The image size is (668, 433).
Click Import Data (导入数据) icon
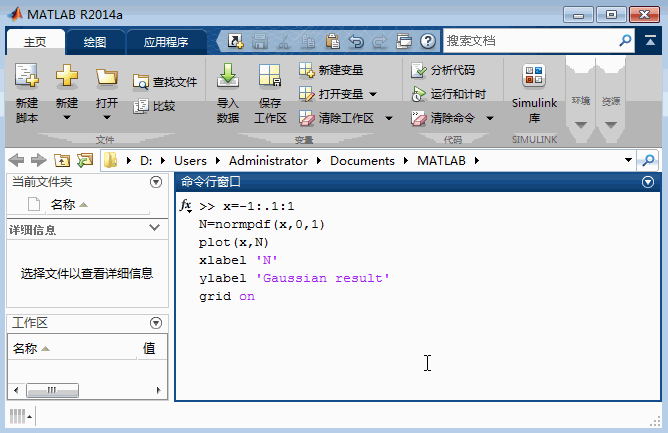click(x=228, y=75)
